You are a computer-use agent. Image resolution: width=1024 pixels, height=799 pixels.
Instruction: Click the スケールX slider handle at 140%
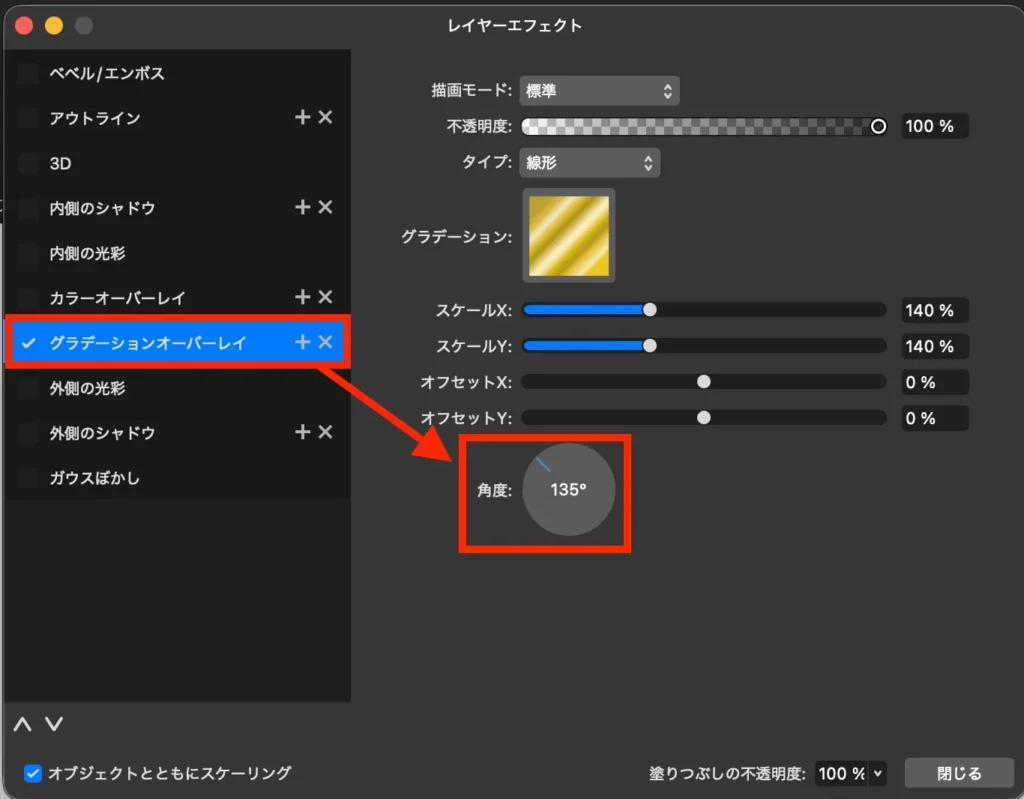[651, 310]
